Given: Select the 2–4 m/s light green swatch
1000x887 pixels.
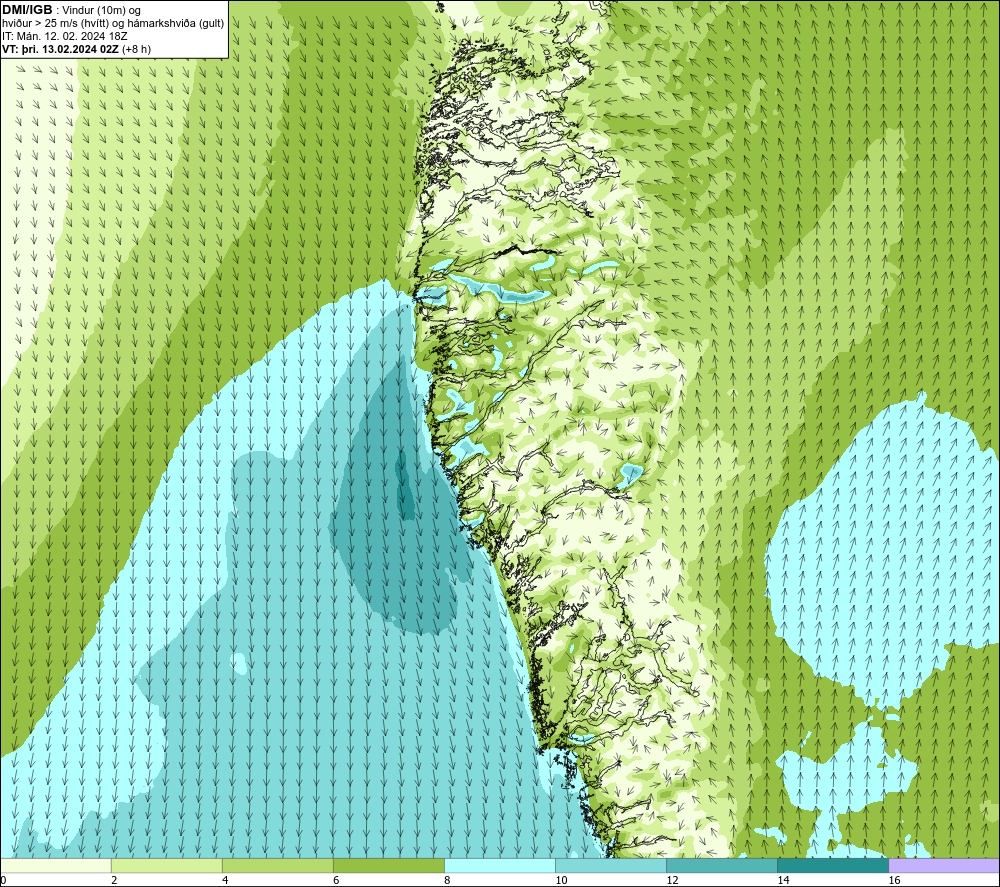Looking at the screenshot, I should point(167,866).
